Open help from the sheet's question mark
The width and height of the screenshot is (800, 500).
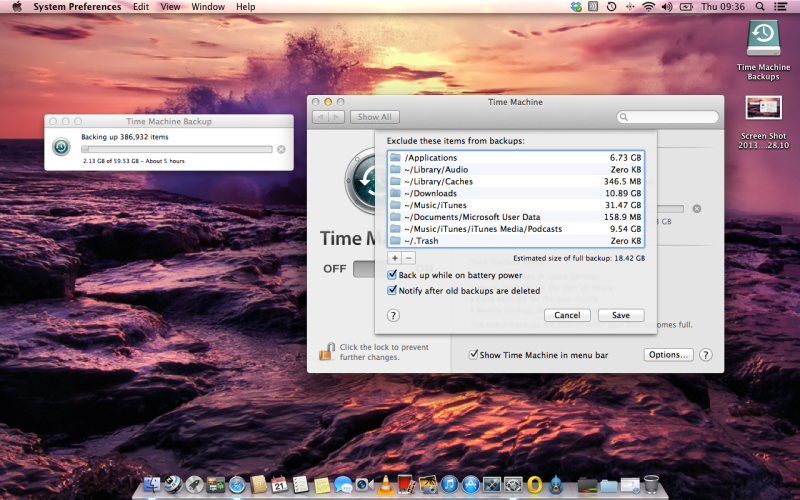coord(393,315)
